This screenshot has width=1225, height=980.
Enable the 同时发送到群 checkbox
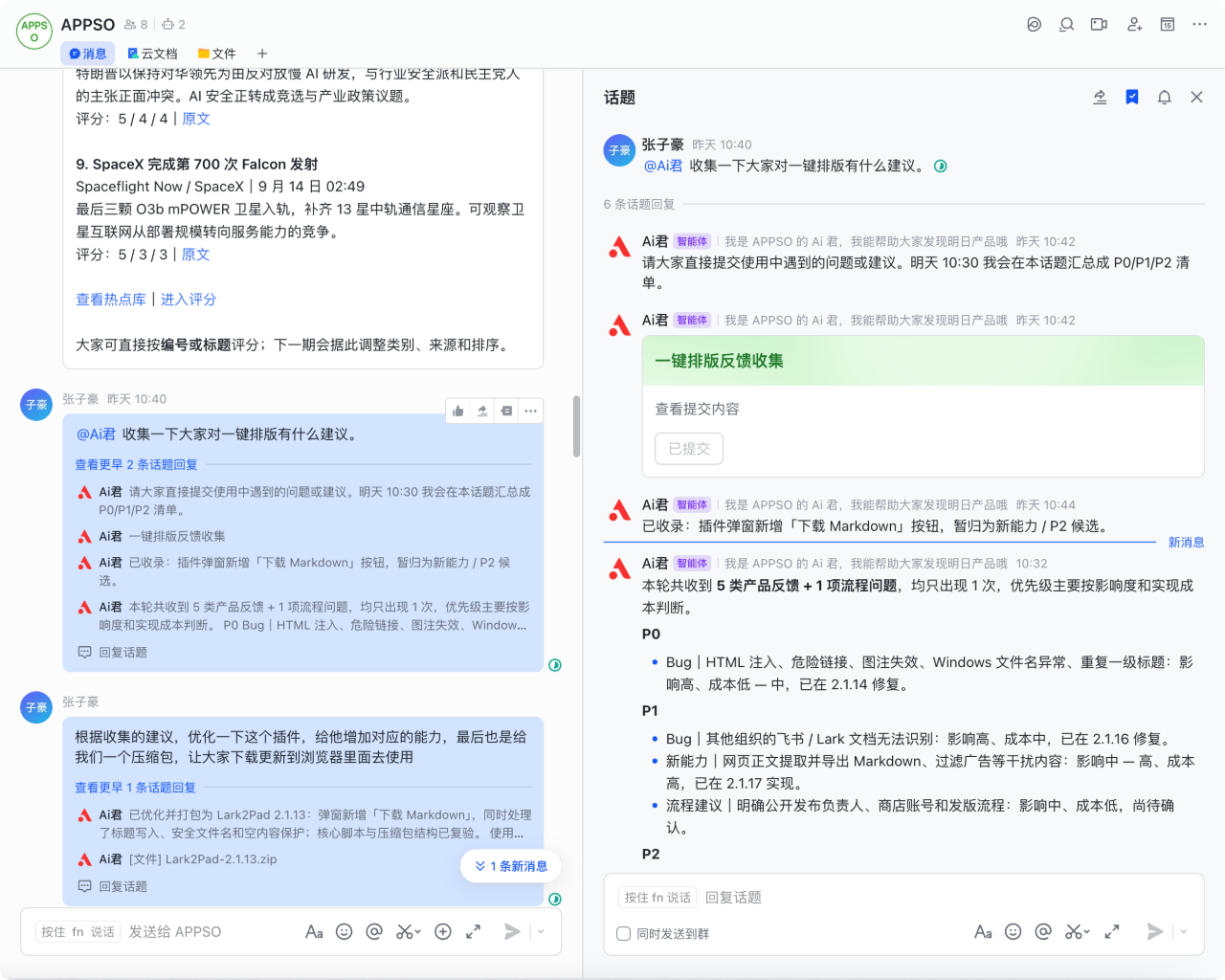[624, 933]
